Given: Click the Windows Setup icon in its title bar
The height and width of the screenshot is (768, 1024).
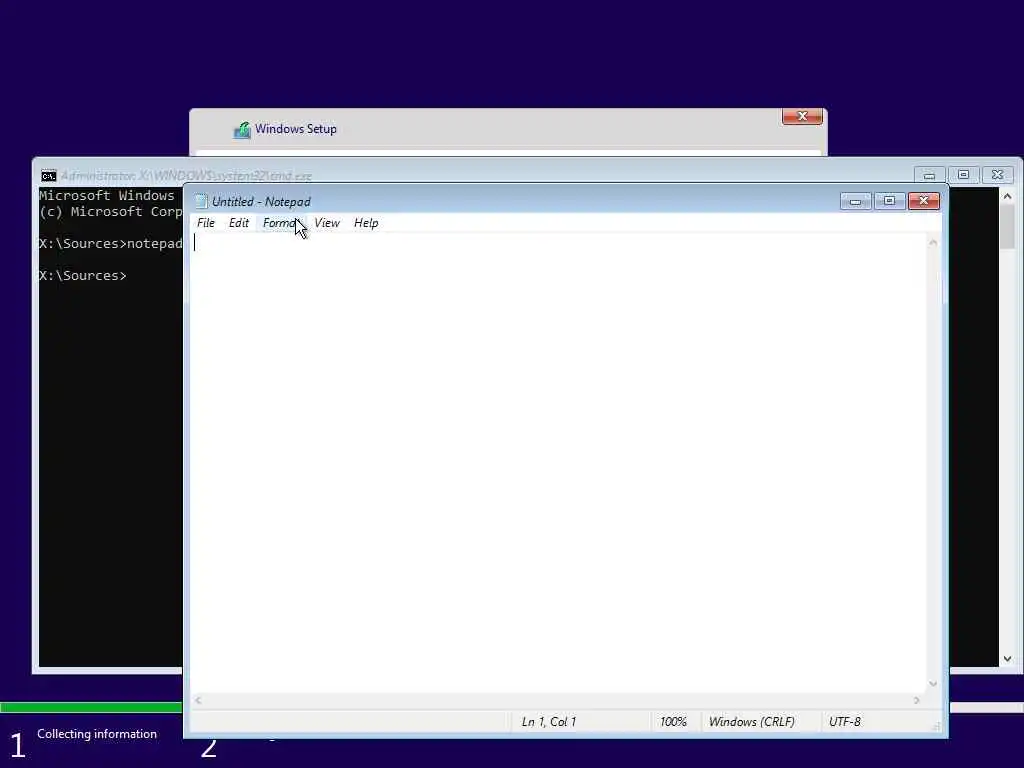Looking at the screenshot, I should tap(242, 130).
